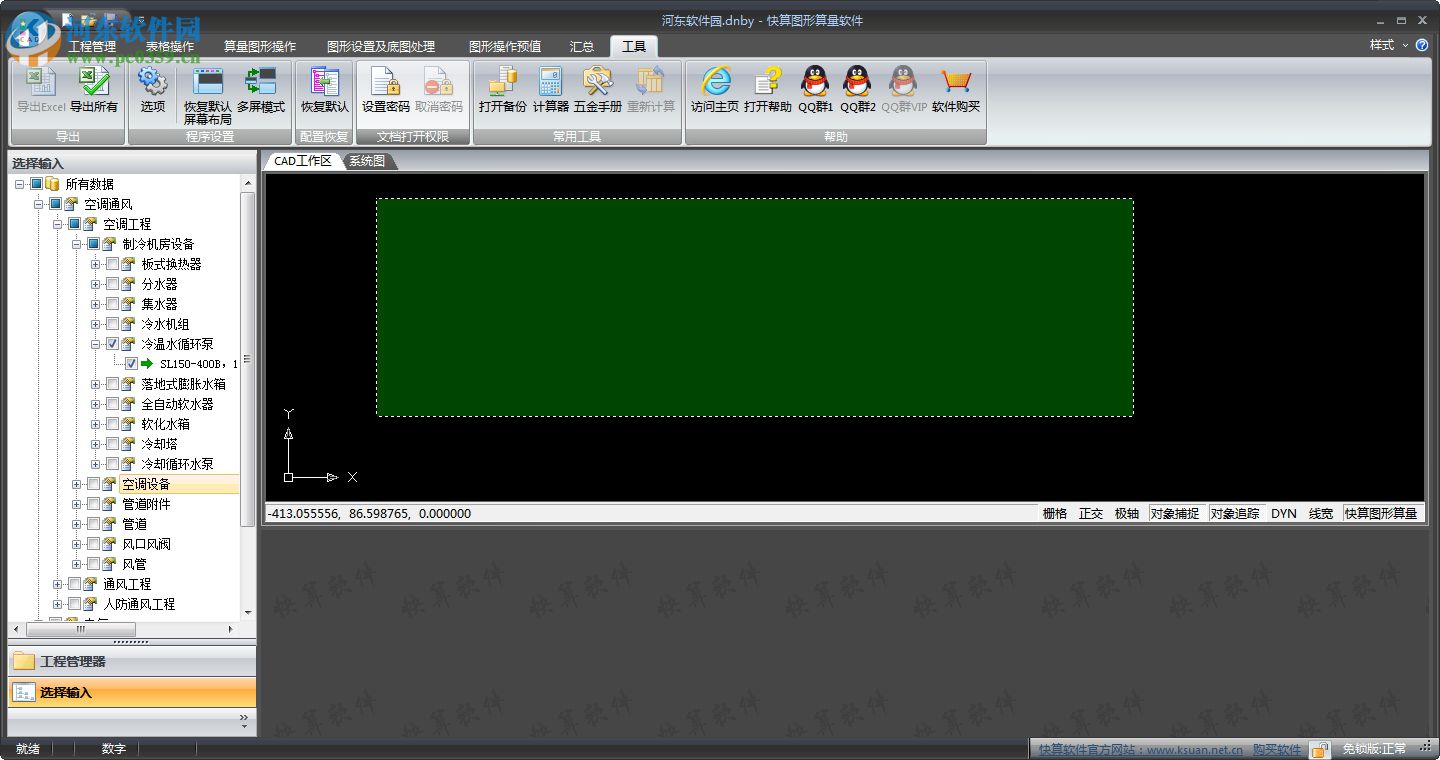Uncheck the 冷温水循环泵 checkbox

[x=112, y=344]
